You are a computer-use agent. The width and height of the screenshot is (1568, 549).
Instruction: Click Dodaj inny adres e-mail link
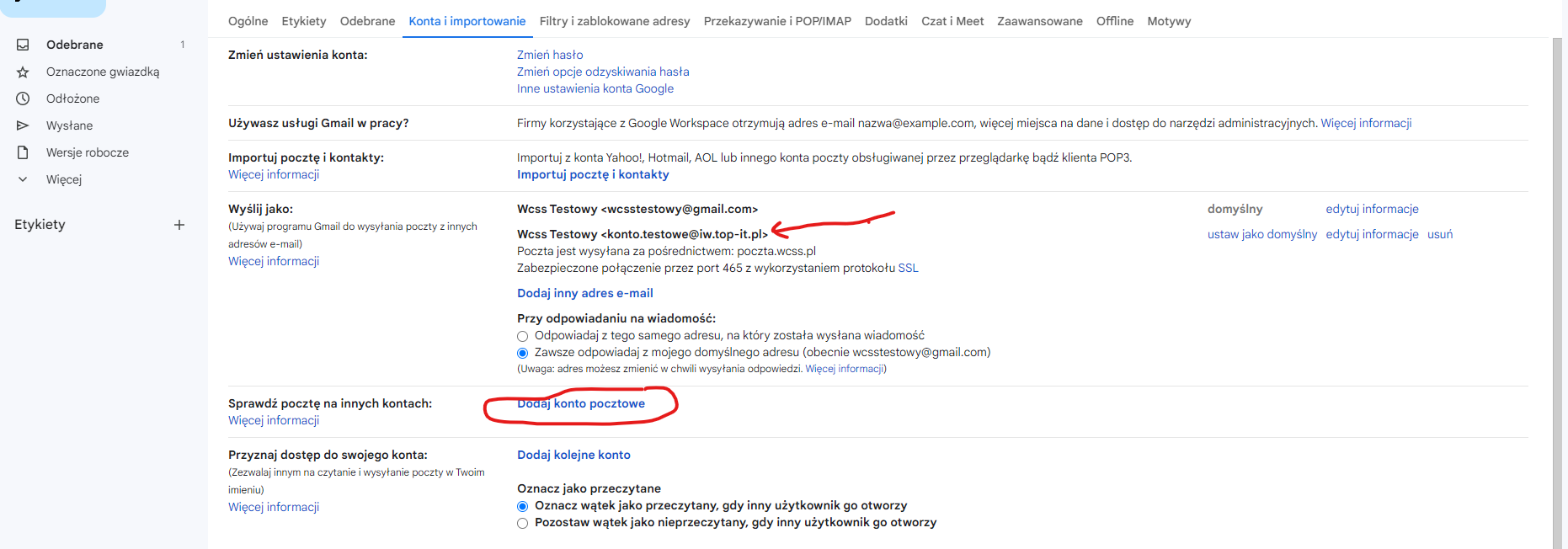(585, 293)
